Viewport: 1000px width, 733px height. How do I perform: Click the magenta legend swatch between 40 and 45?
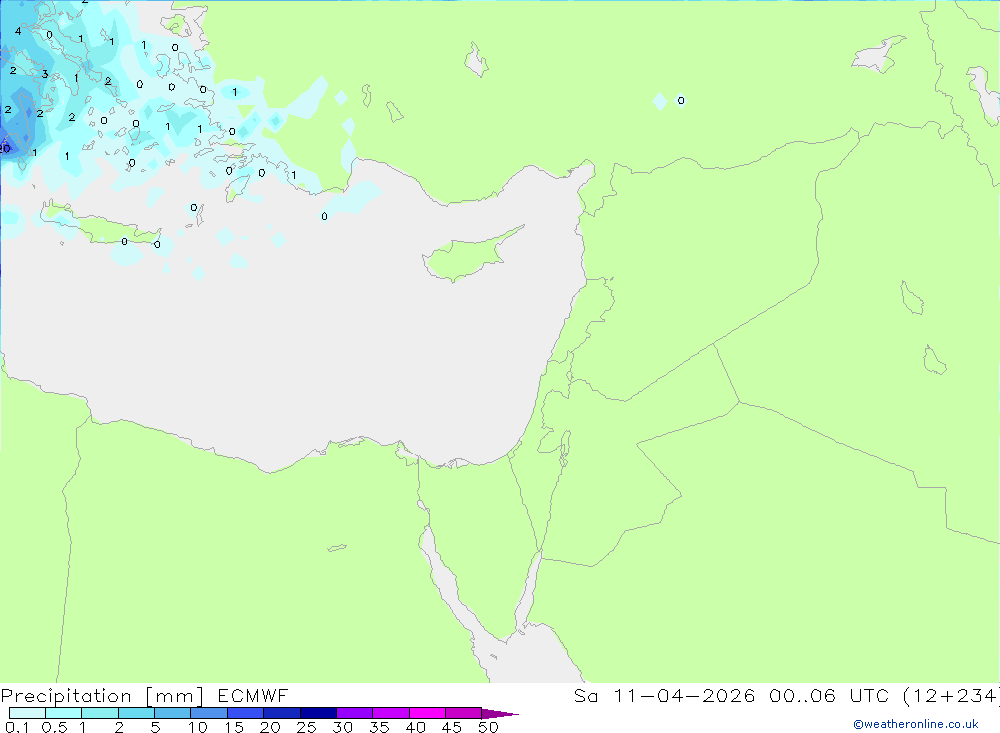[x=427, y=713]
